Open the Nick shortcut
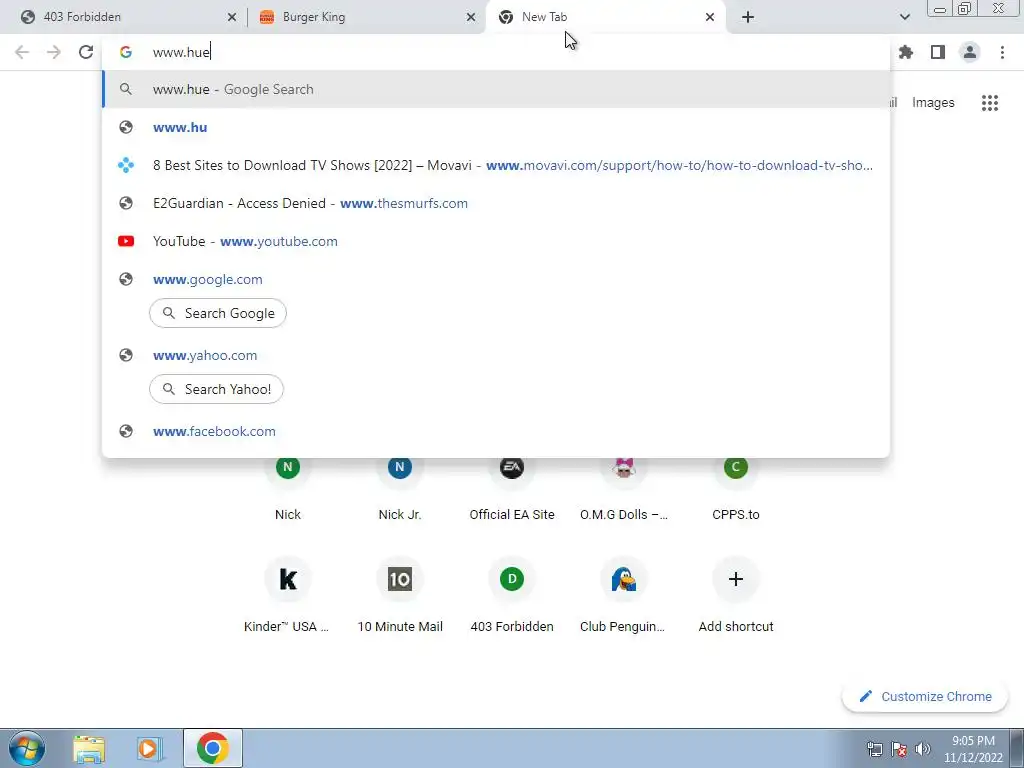The image size is (1024, 768). (x=288, y=488)
